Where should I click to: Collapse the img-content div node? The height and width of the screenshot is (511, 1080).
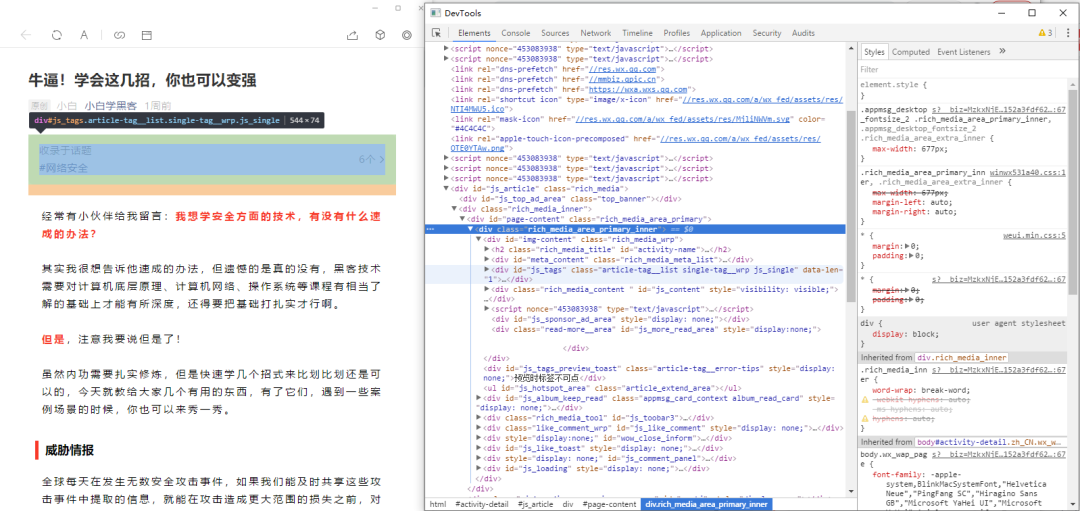pos(479,239)
